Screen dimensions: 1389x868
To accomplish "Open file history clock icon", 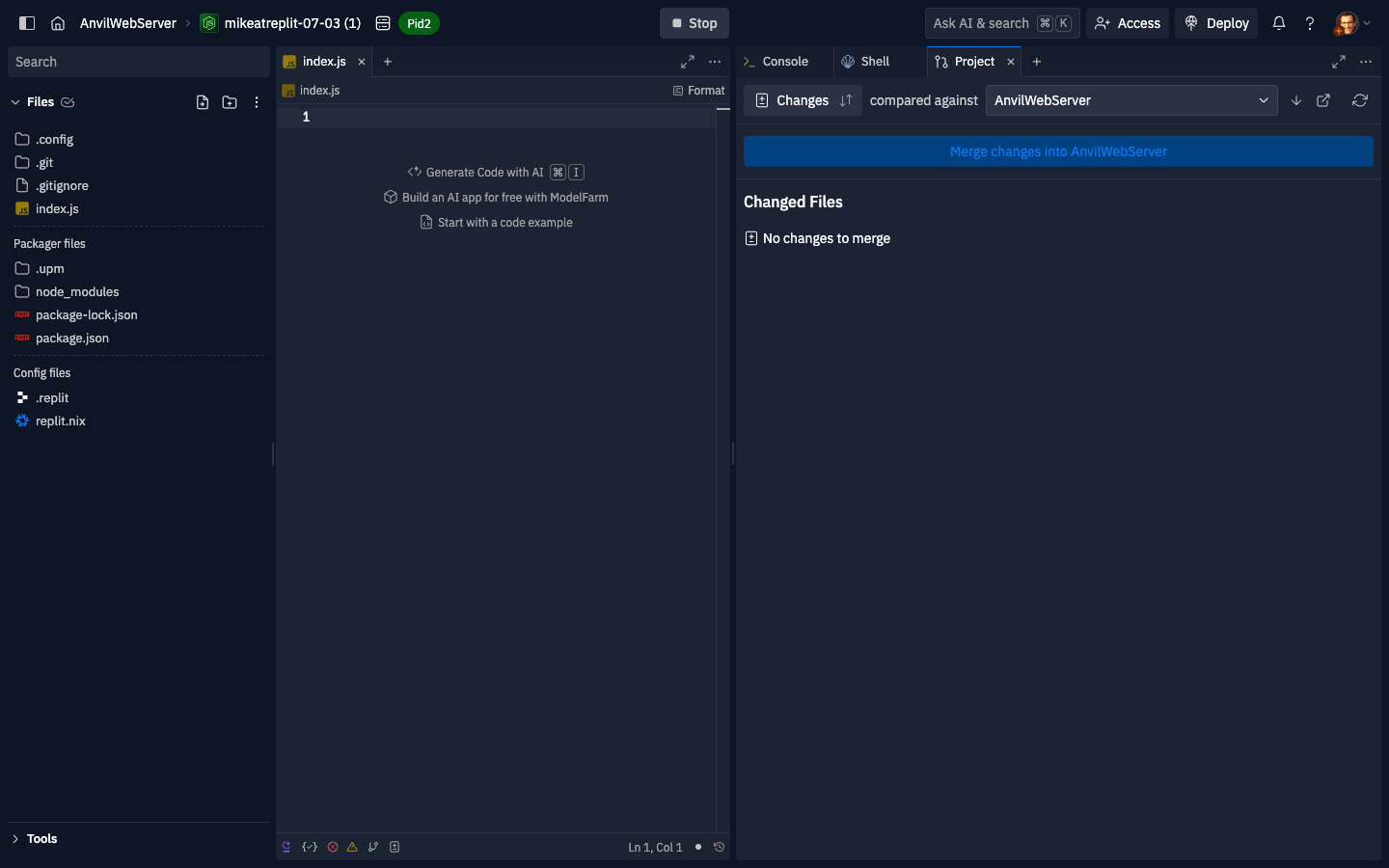I will tap(719, 847).
